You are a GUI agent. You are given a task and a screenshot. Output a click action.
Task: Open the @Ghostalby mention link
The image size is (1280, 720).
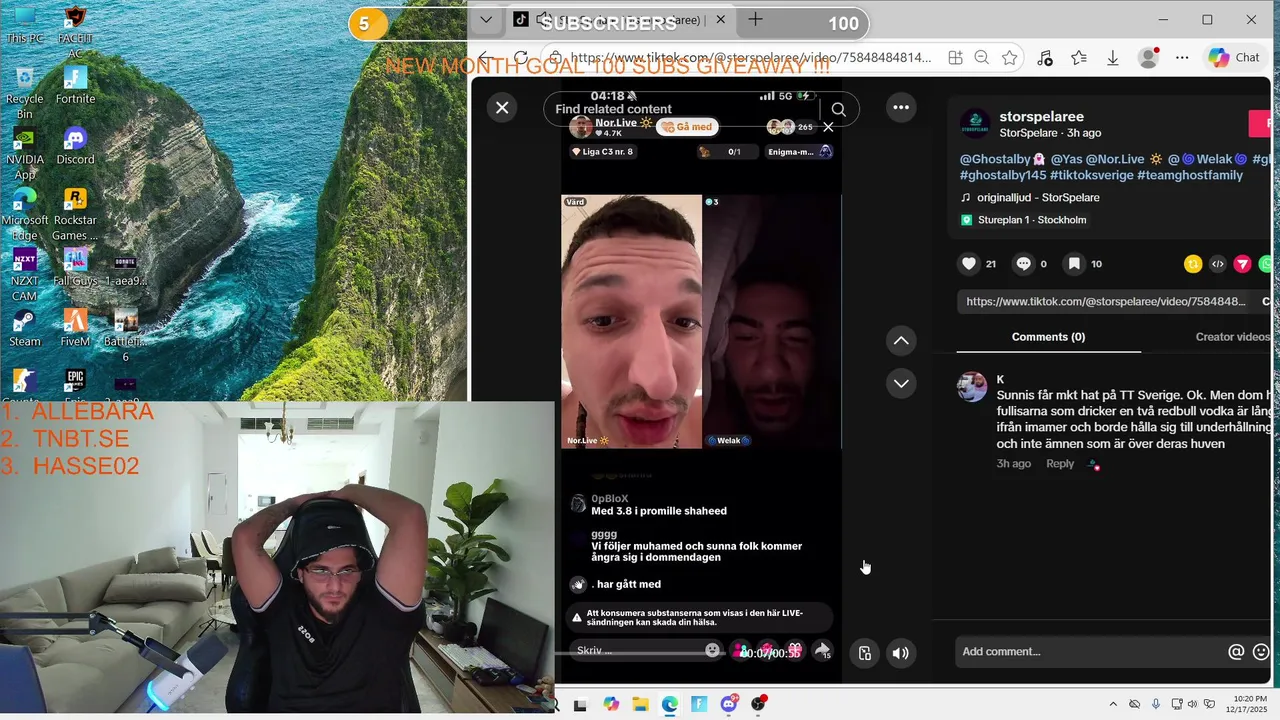point(1002,159)
